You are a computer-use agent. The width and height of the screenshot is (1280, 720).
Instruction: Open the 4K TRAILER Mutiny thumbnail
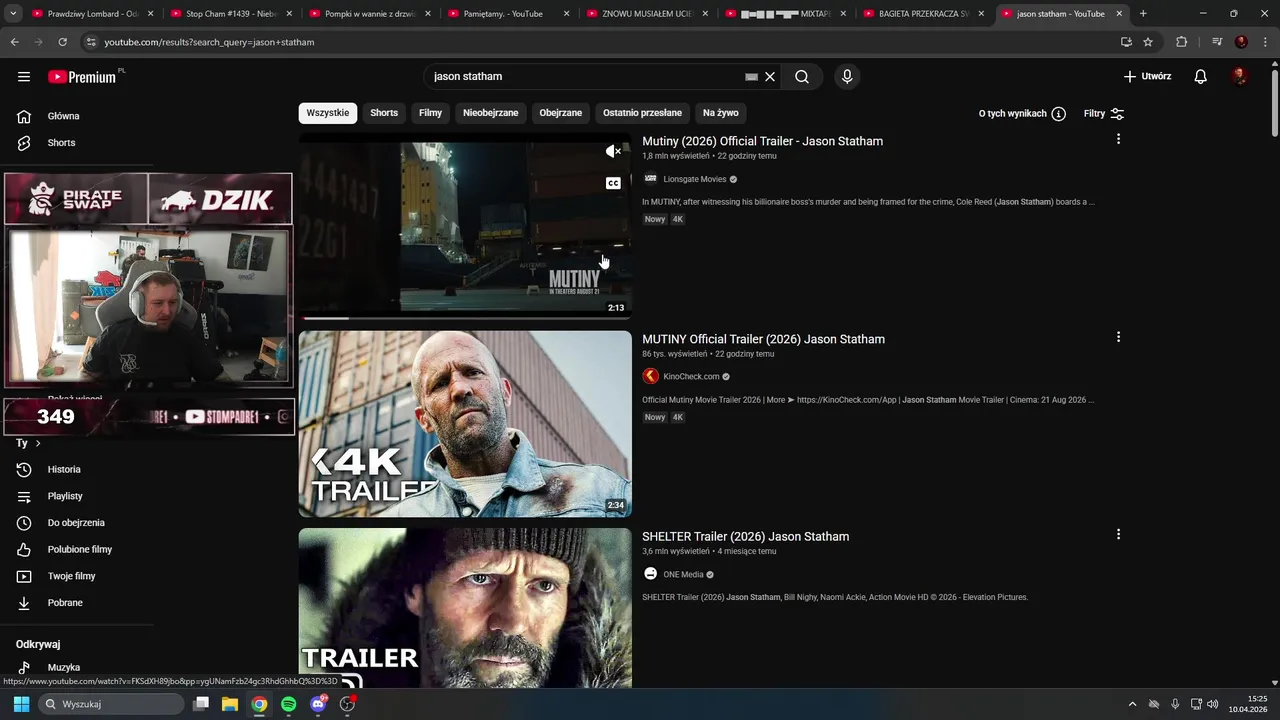[x=465, y=424]
